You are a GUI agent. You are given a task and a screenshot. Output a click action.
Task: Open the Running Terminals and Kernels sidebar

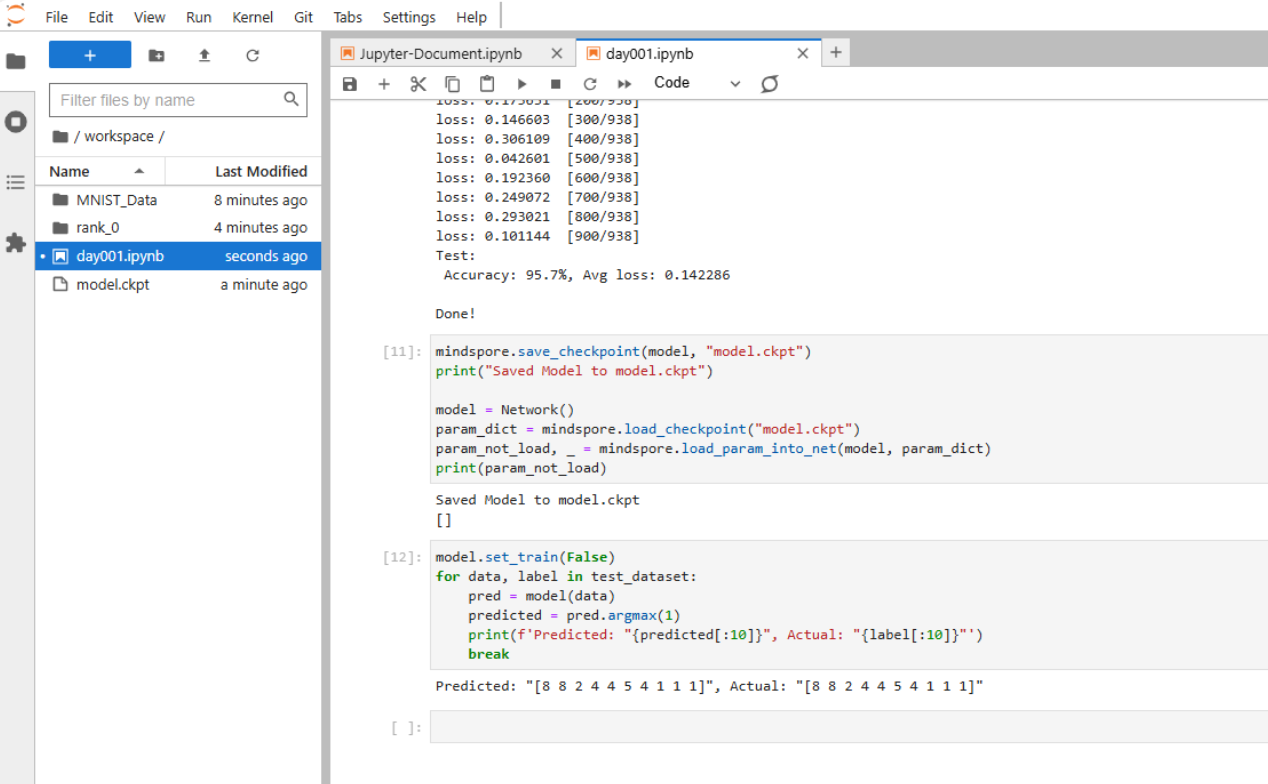[x=16, y=122]
